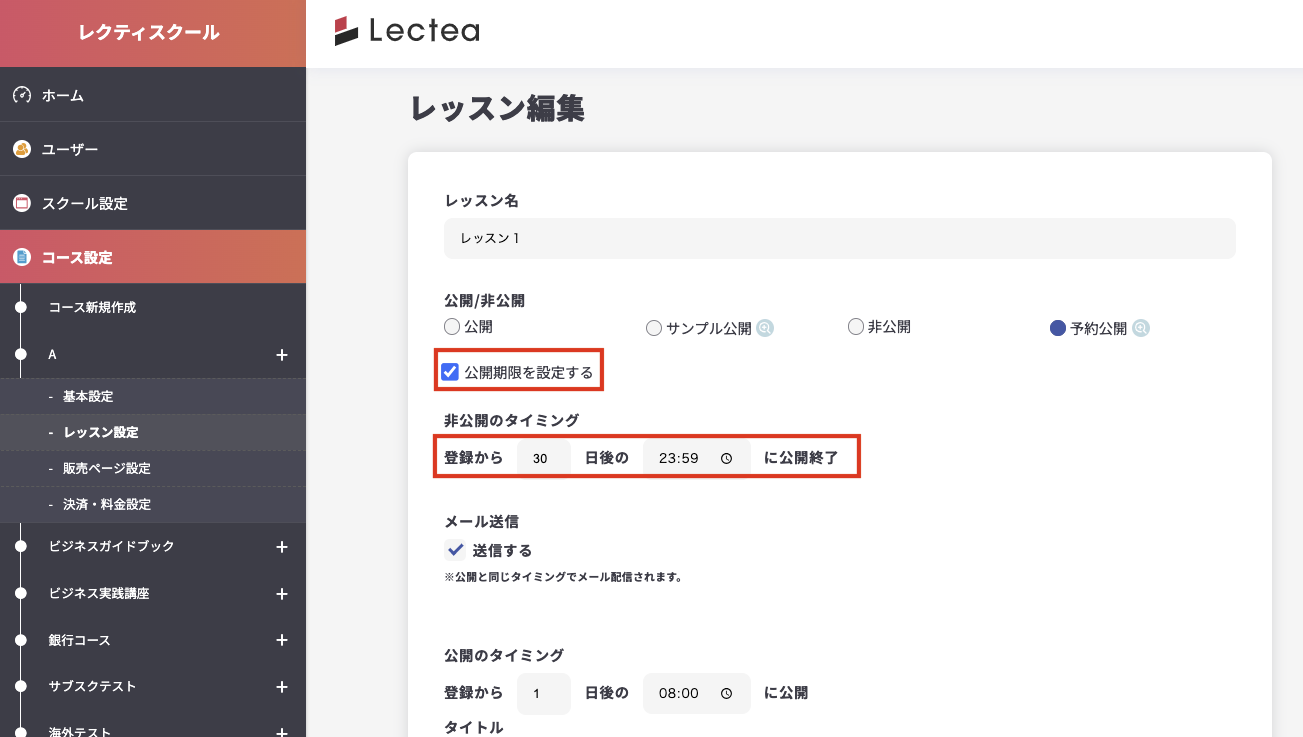Open the clock picker for 08:00
The width and height of the screenshot is (1303, 737).
(x=727, y=693)
